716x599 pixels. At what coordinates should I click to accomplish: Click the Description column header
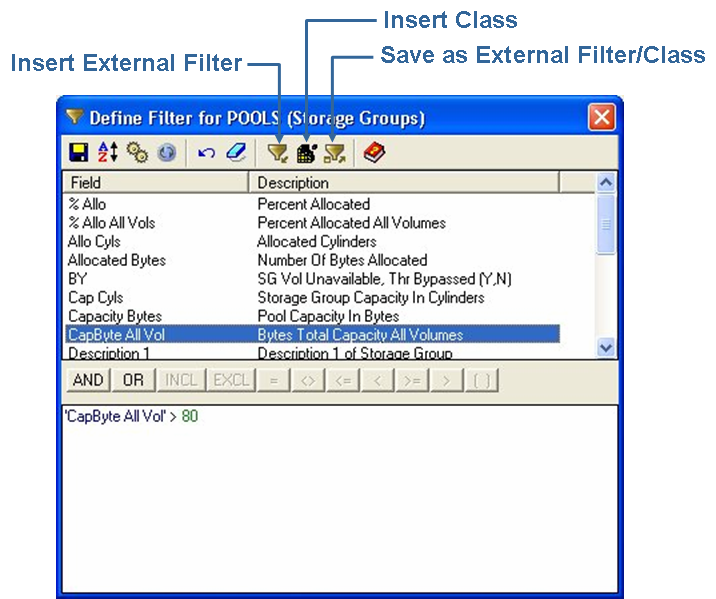click(x=404, y=183)
